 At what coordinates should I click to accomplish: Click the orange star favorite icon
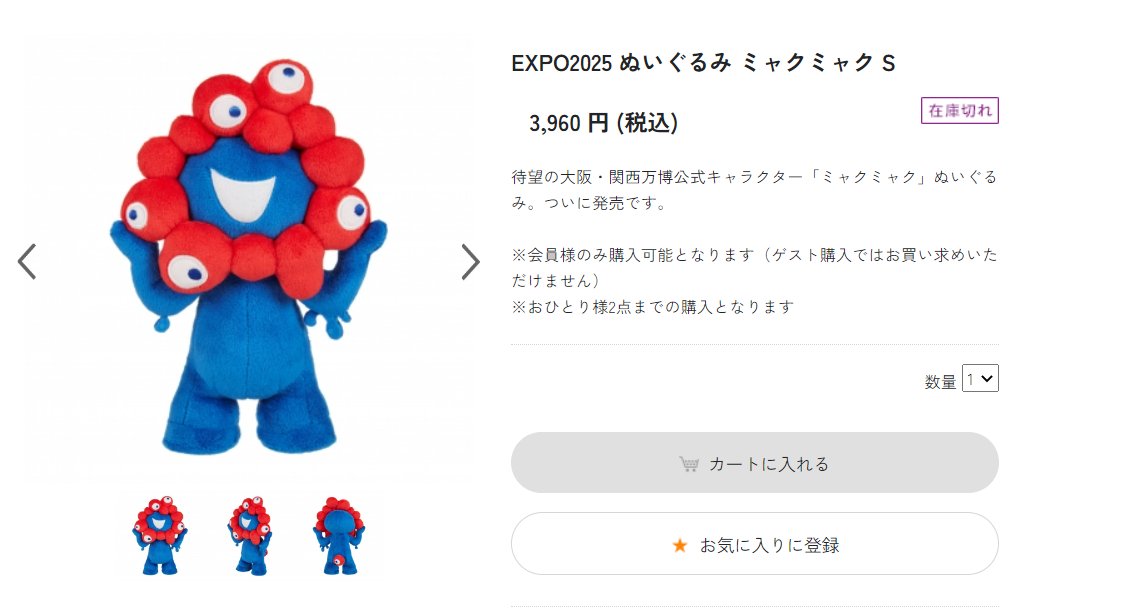(680, 545)
